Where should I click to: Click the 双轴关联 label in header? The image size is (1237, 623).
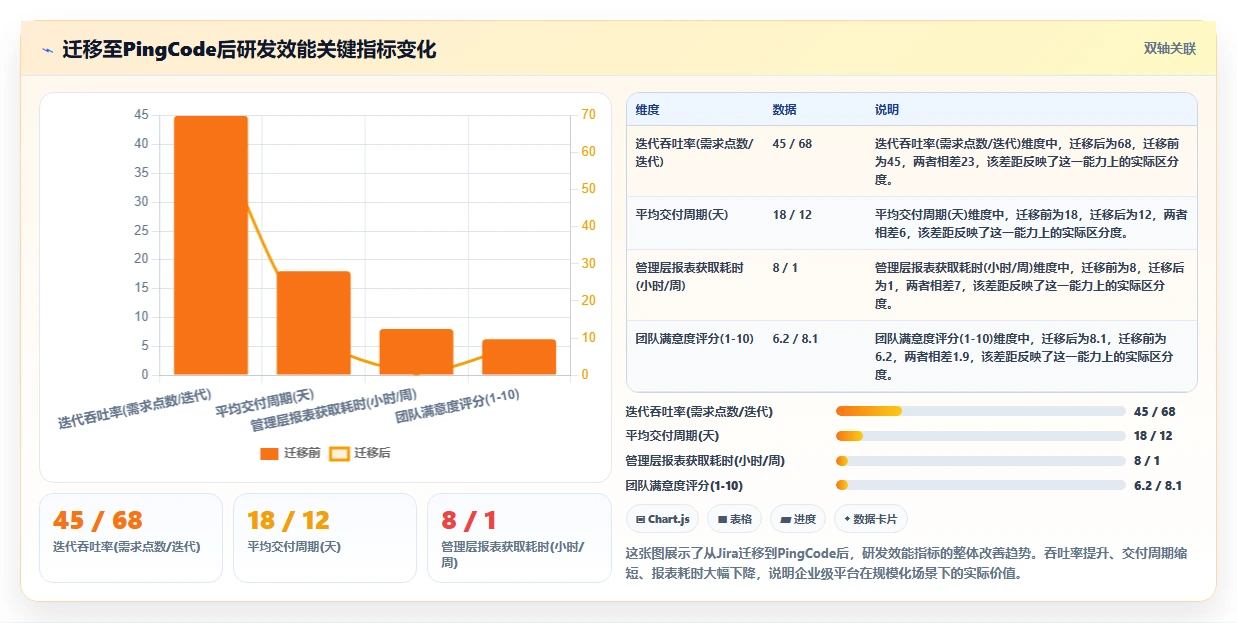point(1170,49)
